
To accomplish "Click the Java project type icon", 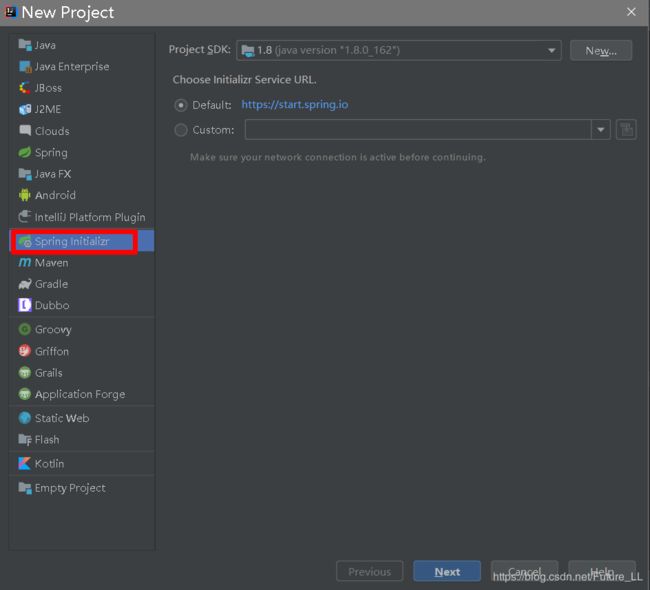I will (25, 45).
